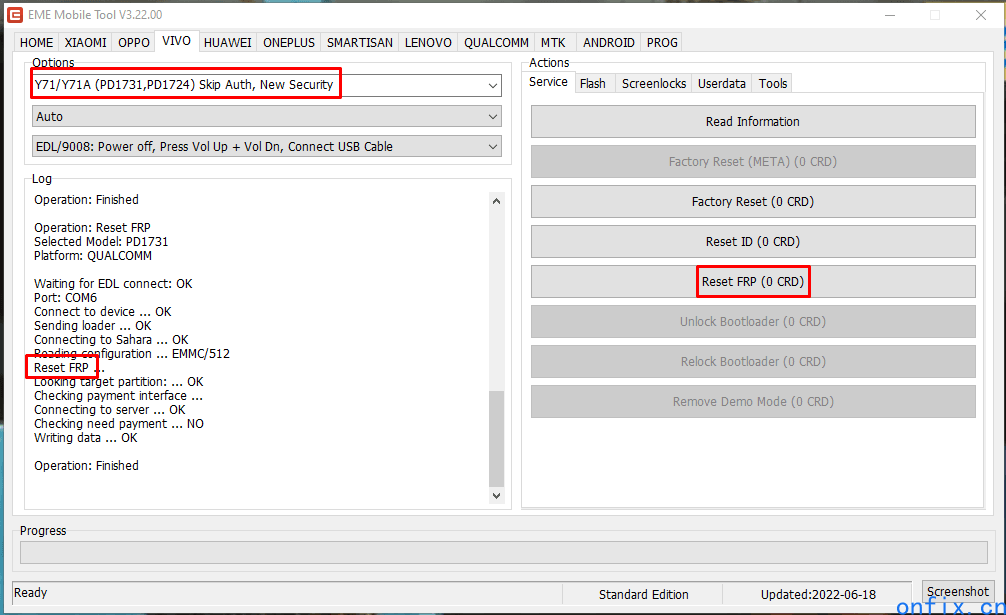
Task: Select the QUALCOMM tab
Action: coord(496,43)
